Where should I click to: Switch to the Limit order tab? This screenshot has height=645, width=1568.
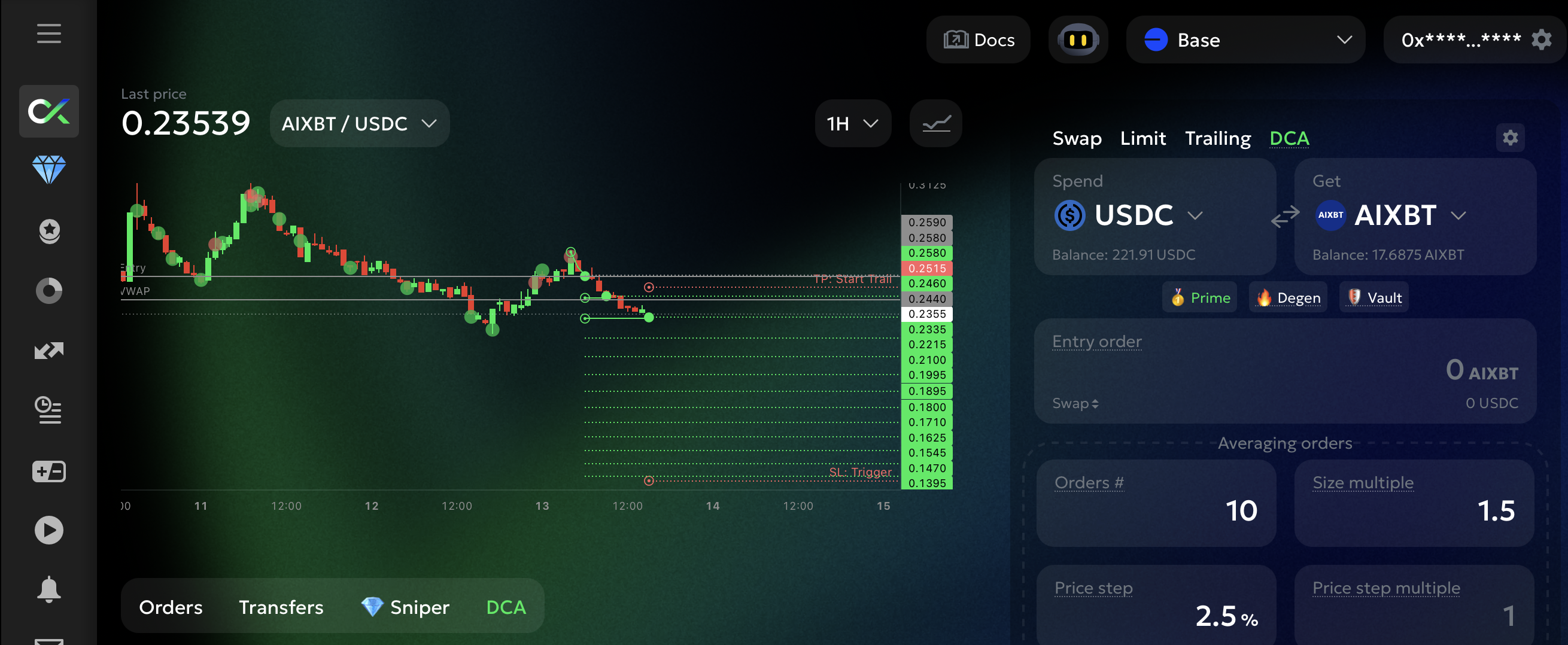[1143, 138]
